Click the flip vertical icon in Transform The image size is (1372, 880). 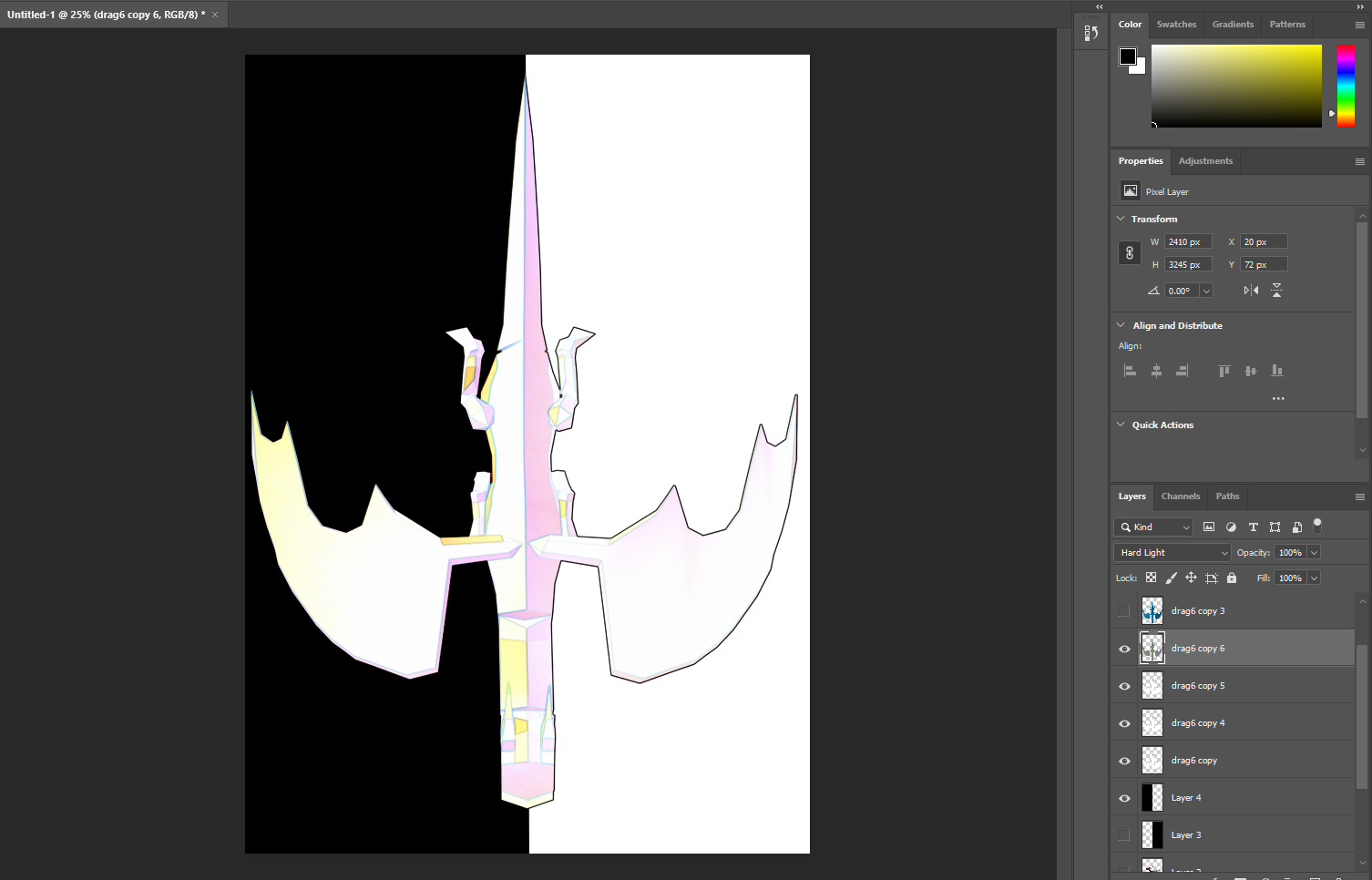point(1276,291)
